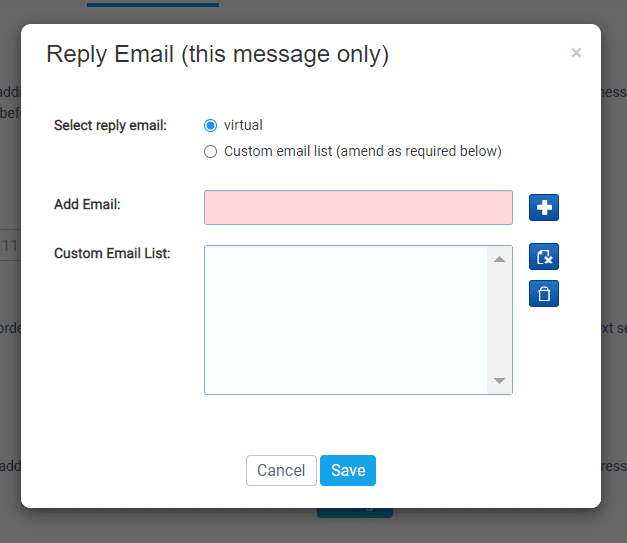This screenshot has height=543, width=627.
Task: Click the list's scroll down arrow
Action: coord(500,381)
